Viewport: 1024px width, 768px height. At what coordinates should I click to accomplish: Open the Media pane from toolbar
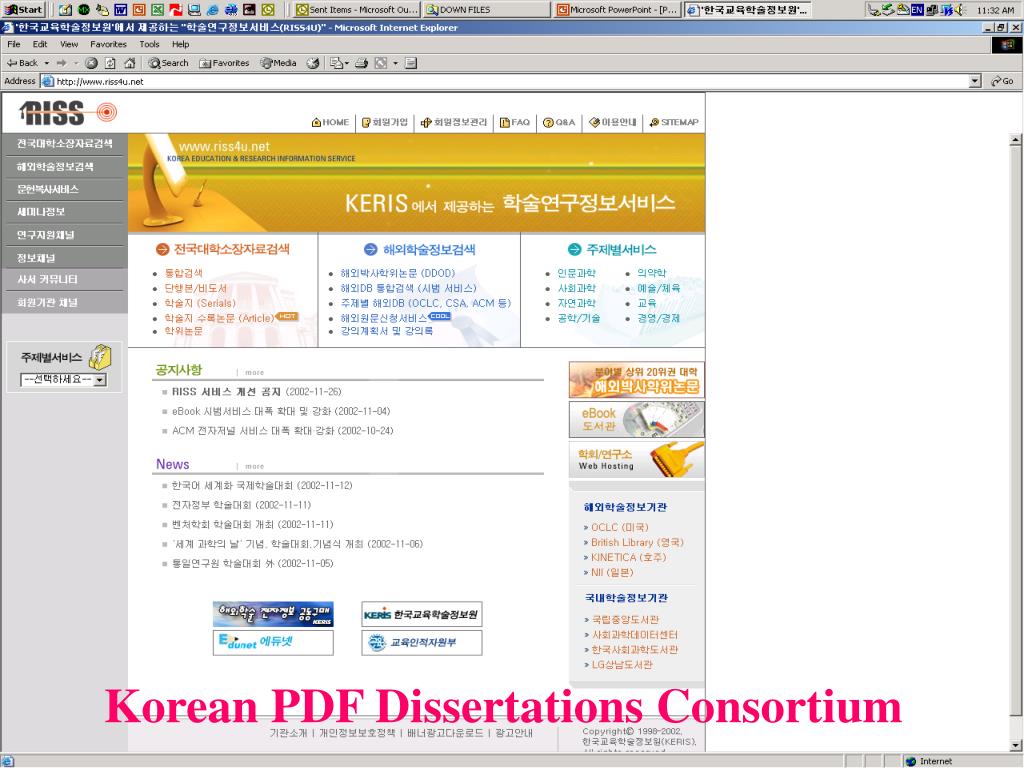278,63
